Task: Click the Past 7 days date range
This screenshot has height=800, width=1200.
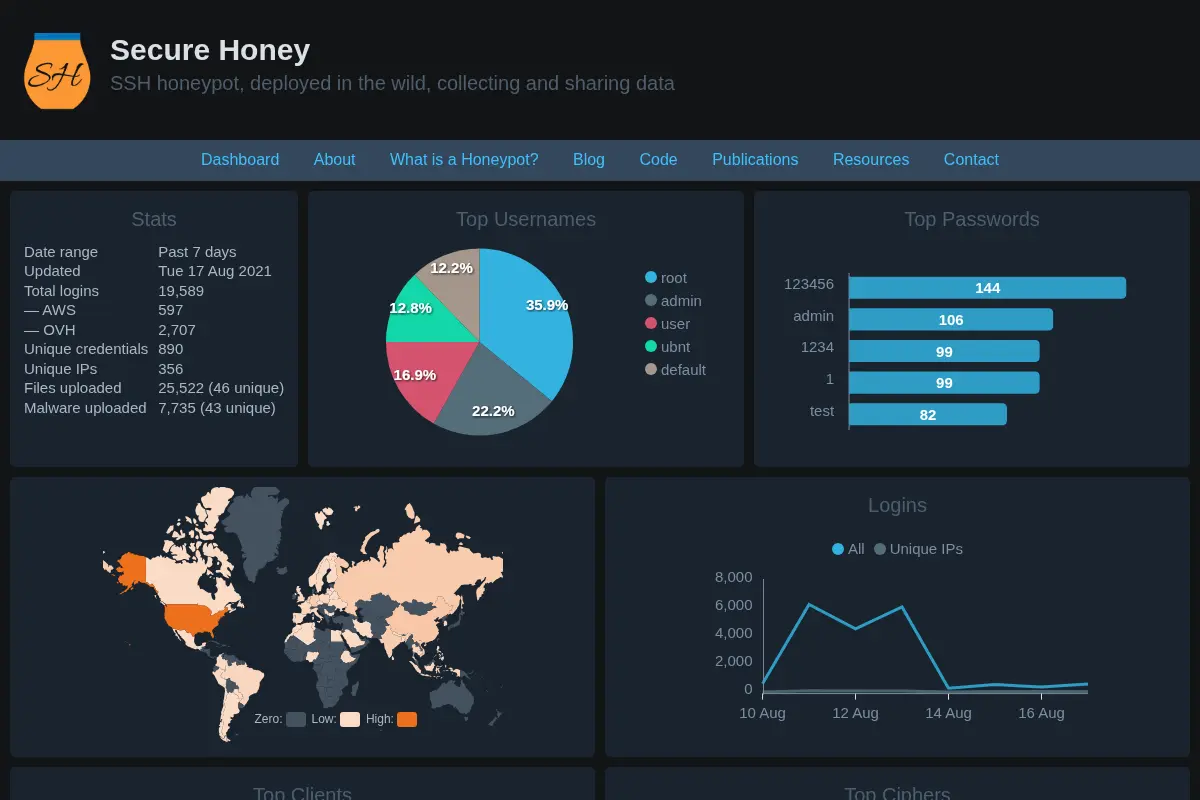Action: [x=197, y=252]
